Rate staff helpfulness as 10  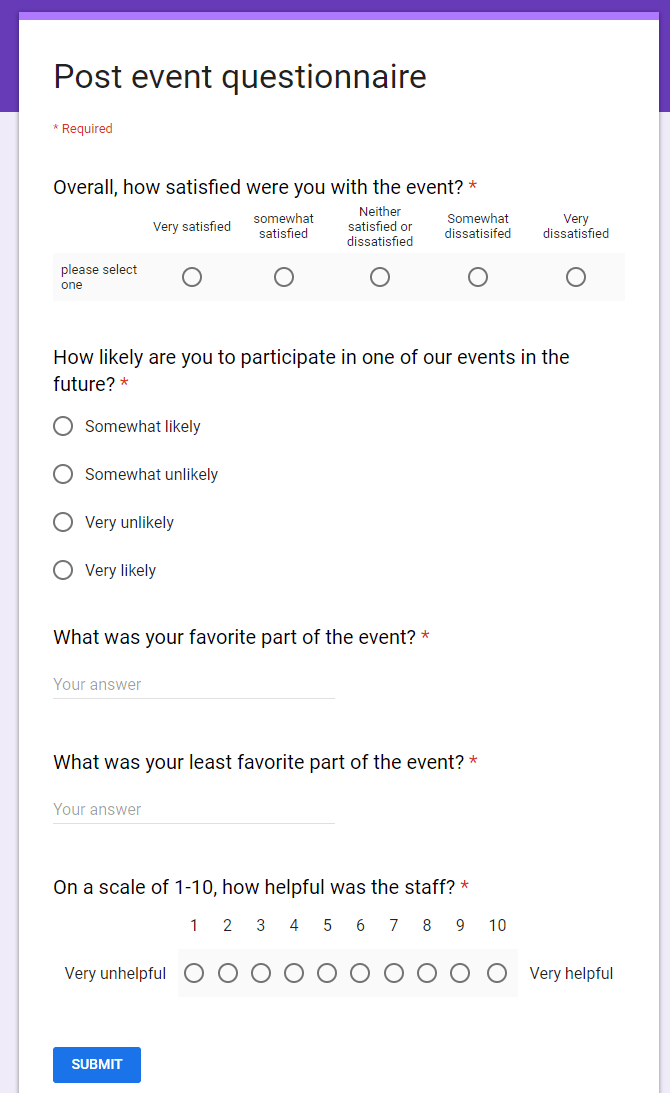click(x=497, y=973)
